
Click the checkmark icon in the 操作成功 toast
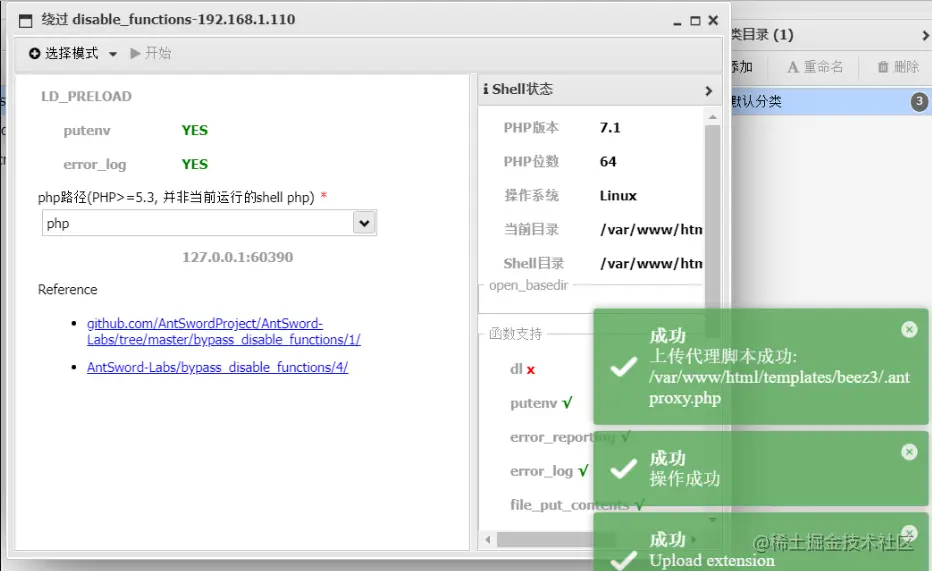(x=624, y=469)
